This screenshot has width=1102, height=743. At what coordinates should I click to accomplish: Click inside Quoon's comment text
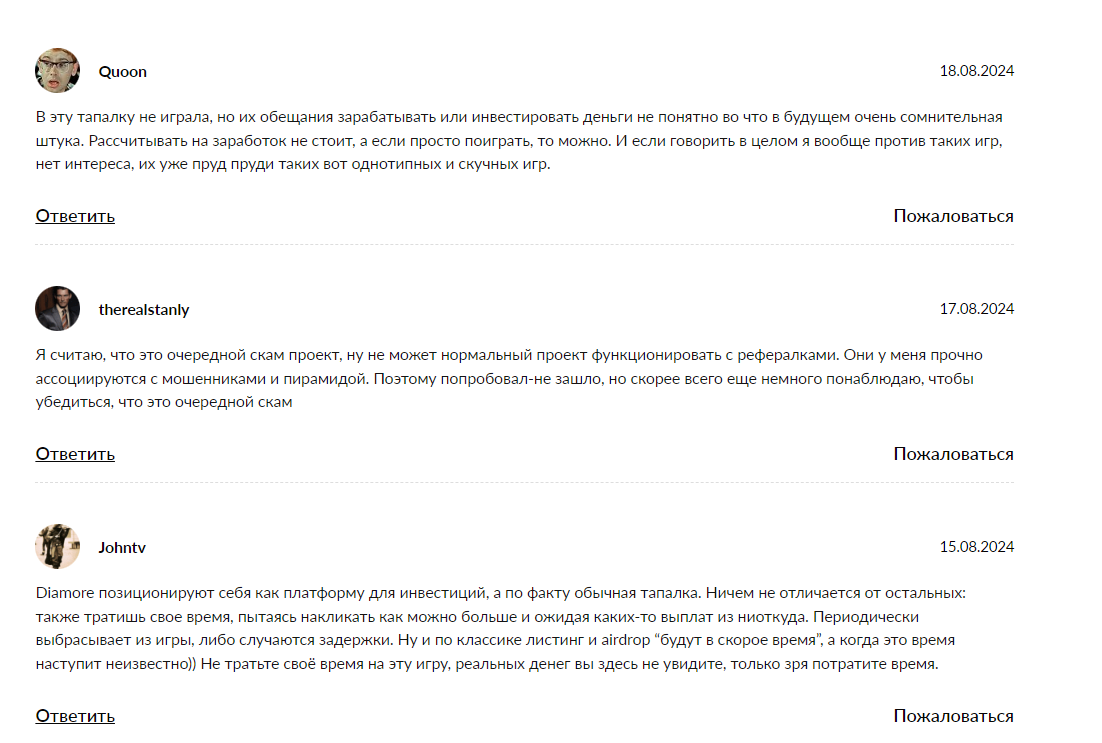click(x=500, y=141)
